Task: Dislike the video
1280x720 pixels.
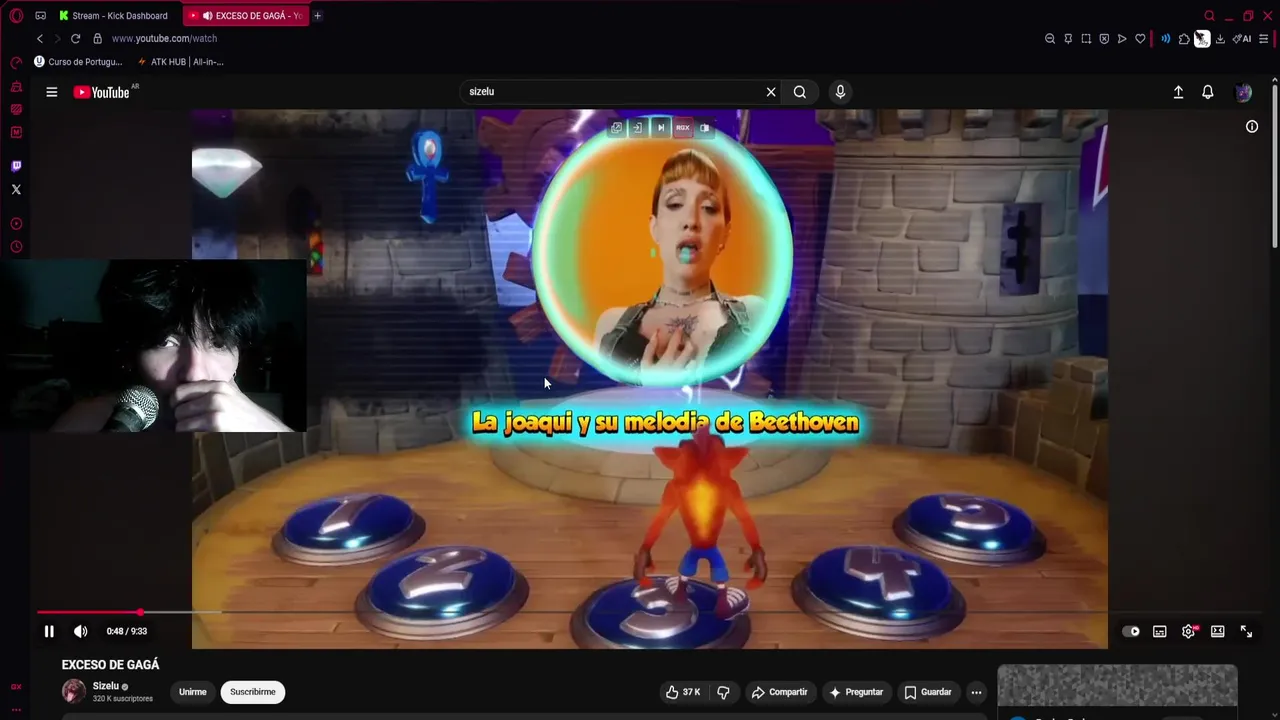Action: [723, 692]
